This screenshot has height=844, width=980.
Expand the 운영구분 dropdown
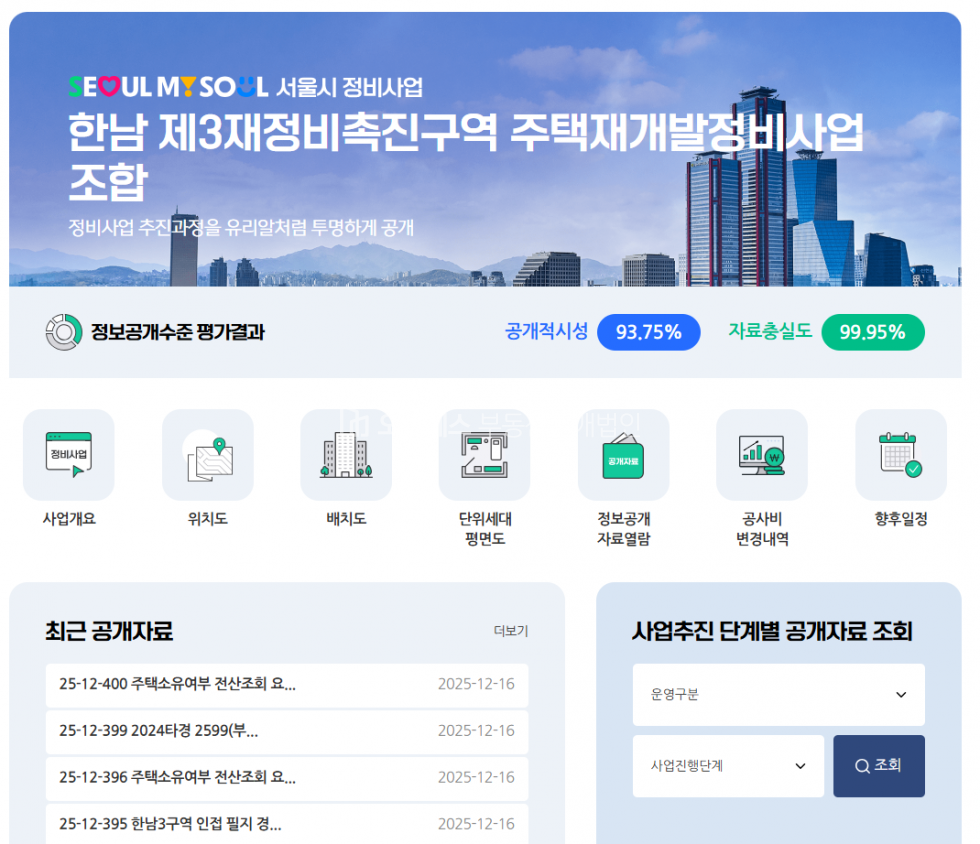(778, 695)
